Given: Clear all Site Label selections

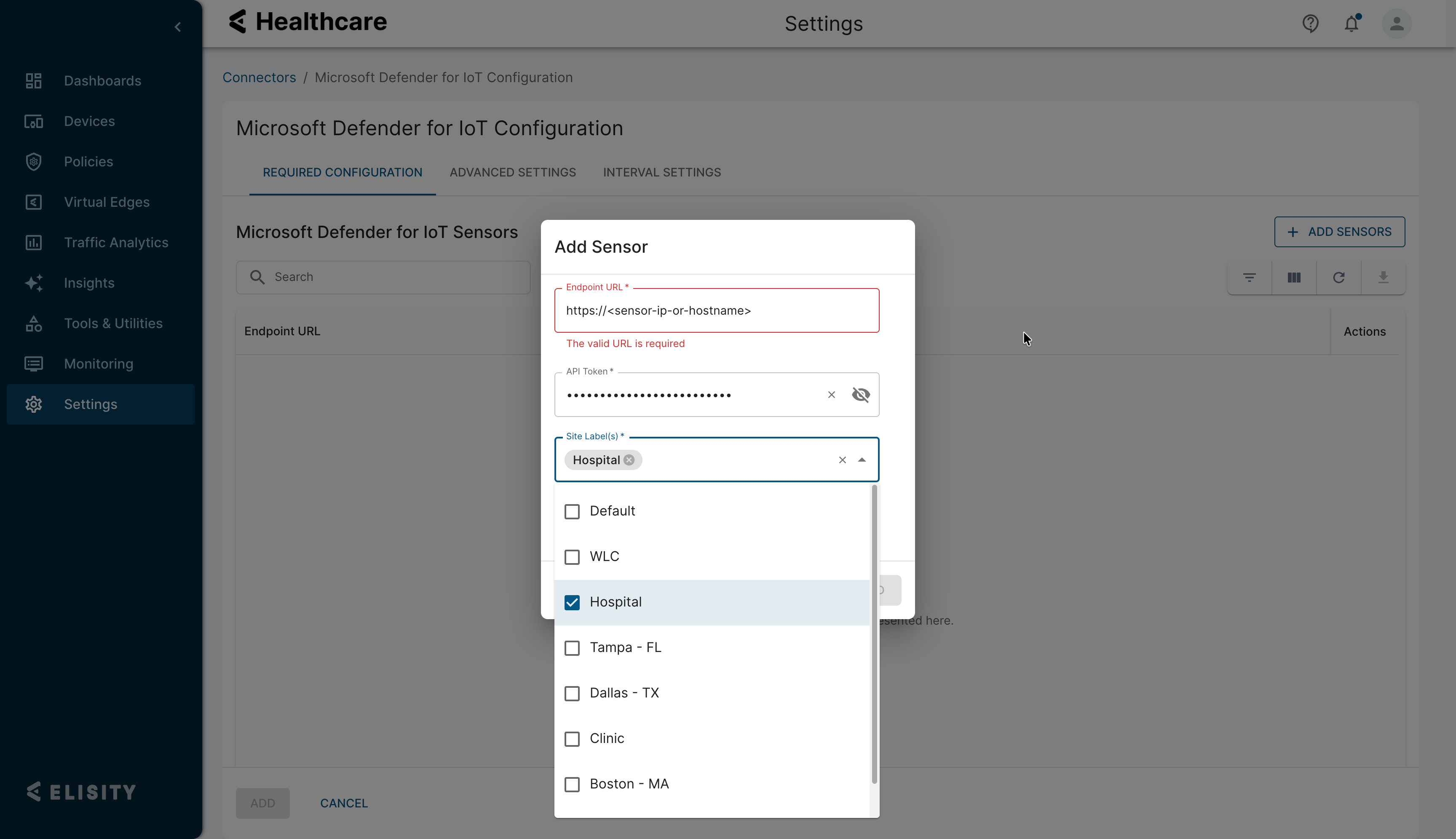Looking at the screenshot, I should click(x=842, y=460).
